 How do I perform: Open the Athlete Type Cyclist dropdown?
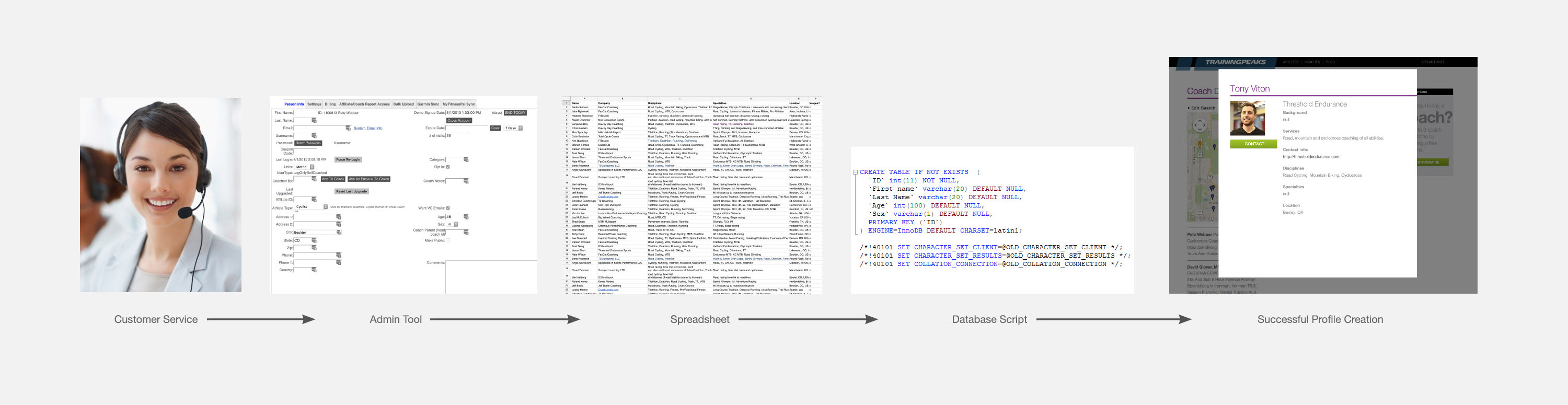coord(312,207)
